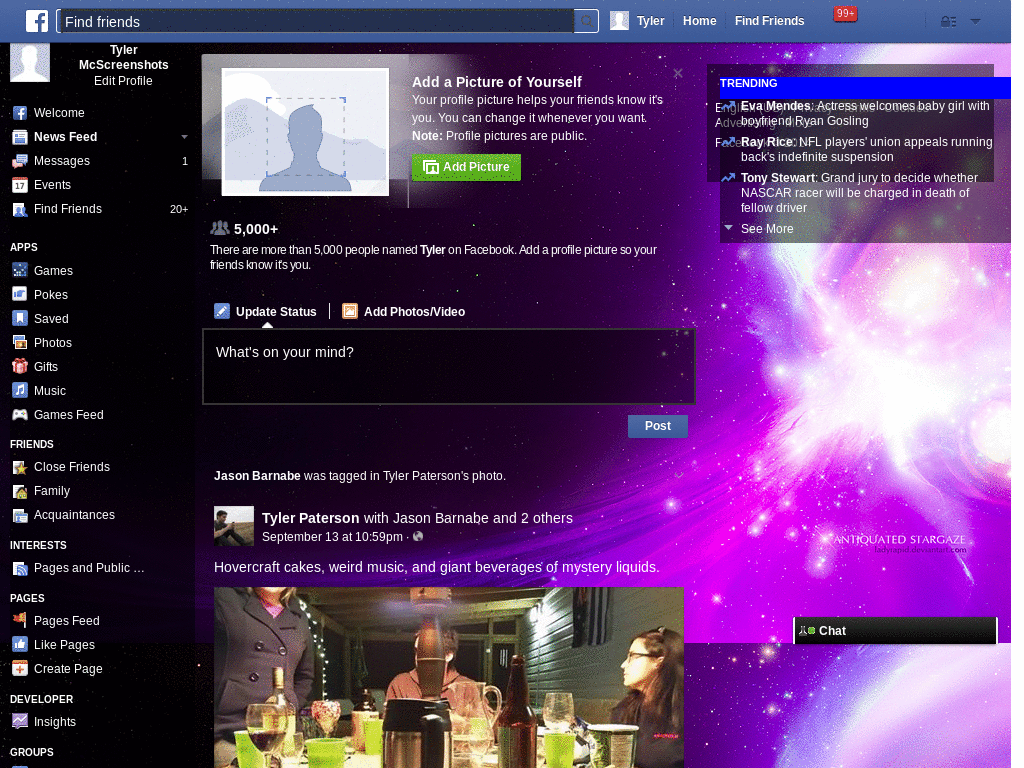Click the sidebar profile avatar
The image size is (1024, 768).
[x=30, y=62]
